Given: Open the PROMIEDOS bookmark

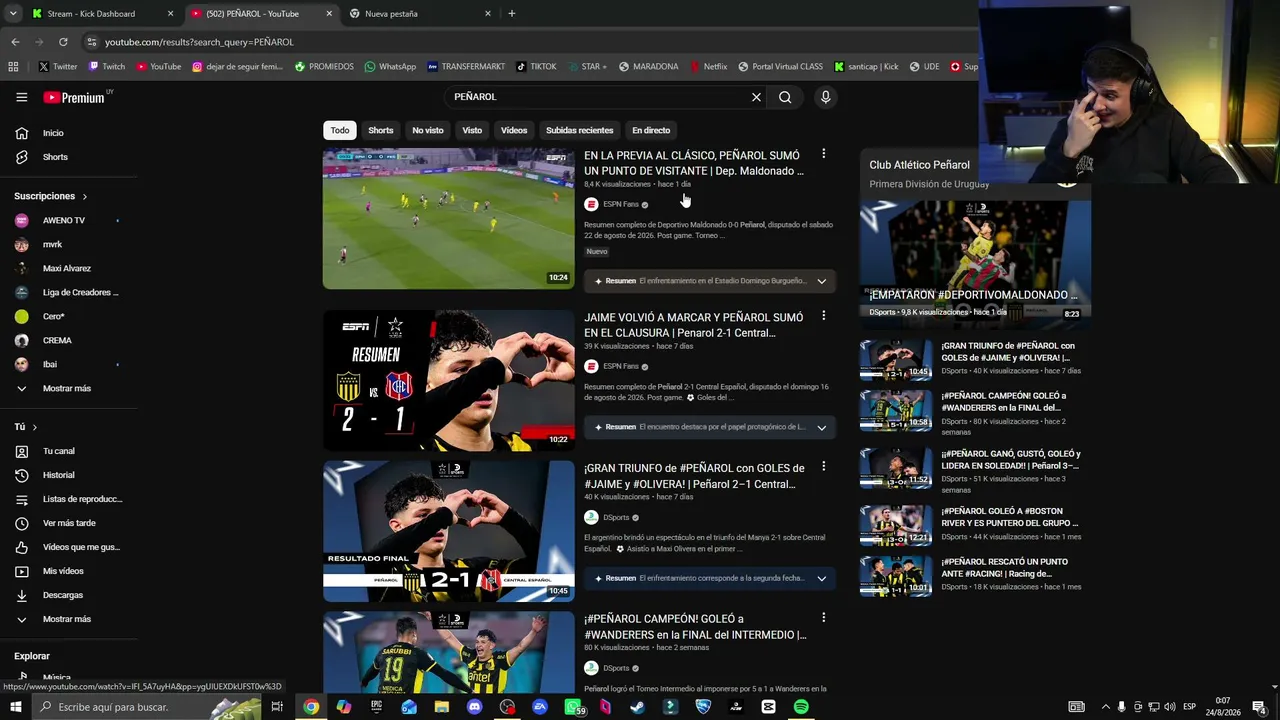Looking at the screenshot, I should pos(324,67).
